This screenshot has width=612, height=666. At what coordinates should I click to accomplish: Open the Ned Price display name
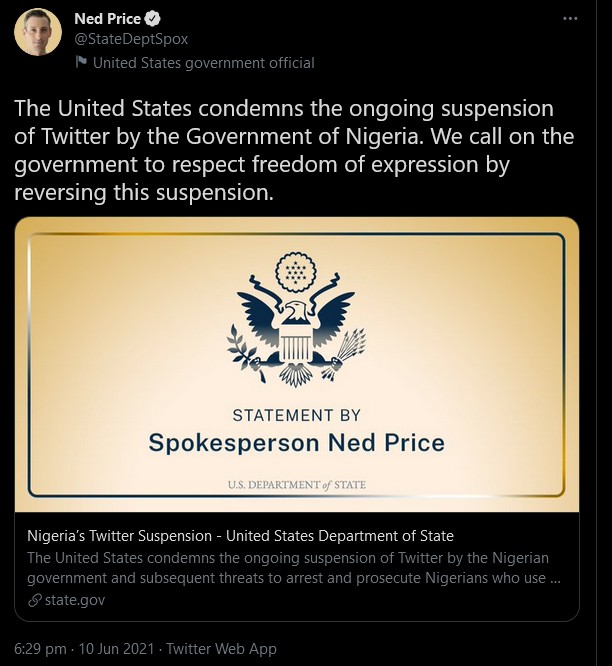pyautogui.click(x=107, y=19)
